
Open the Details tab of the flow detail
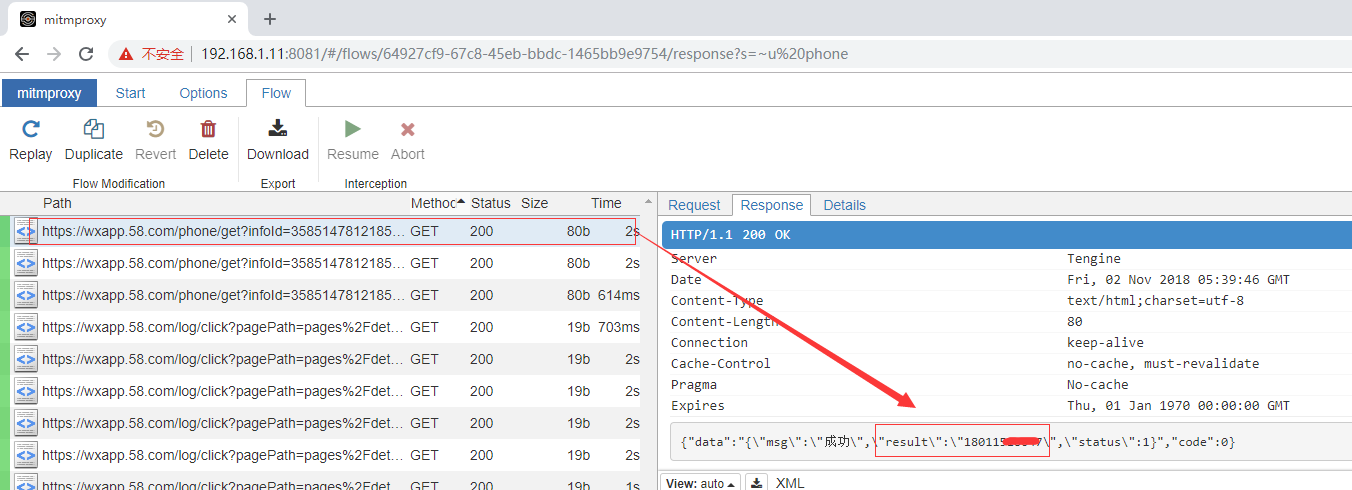click(x=844, y=205)
